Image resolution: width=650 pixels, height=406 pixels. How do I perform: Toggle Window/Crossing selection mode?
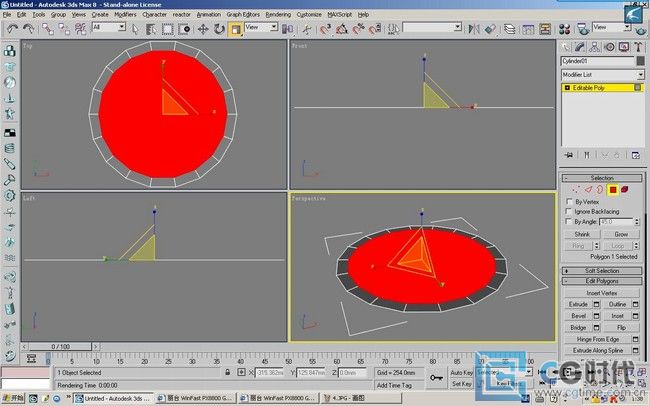[x=184, y=29]
